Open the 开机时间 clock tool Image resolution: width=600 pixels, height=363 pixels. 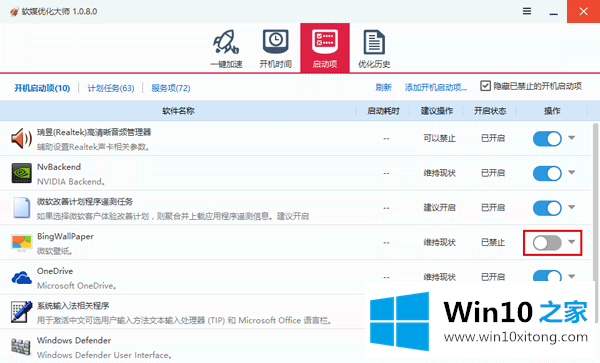click(x=276, y=49)
